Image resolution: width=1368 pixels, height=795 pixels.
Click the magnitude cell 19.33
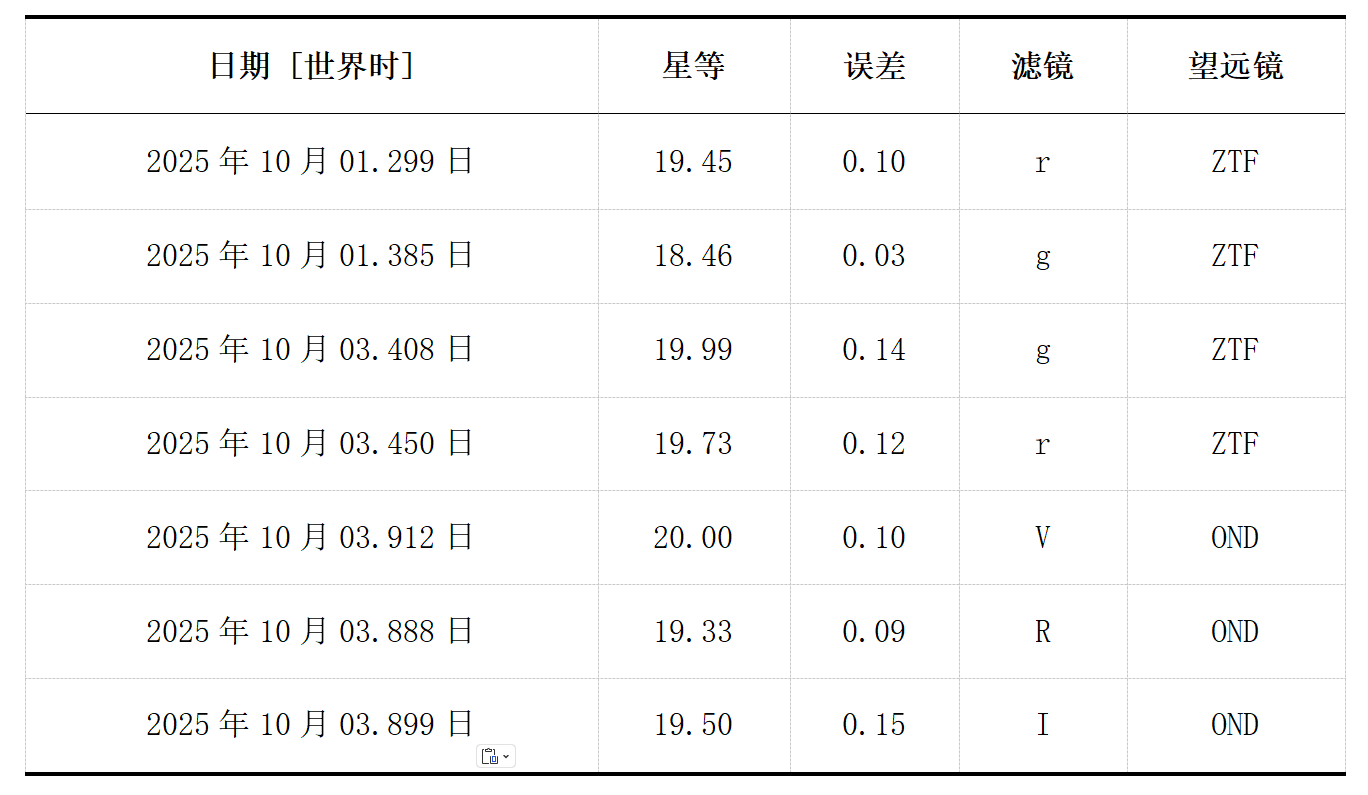click(x=693, y=632)
